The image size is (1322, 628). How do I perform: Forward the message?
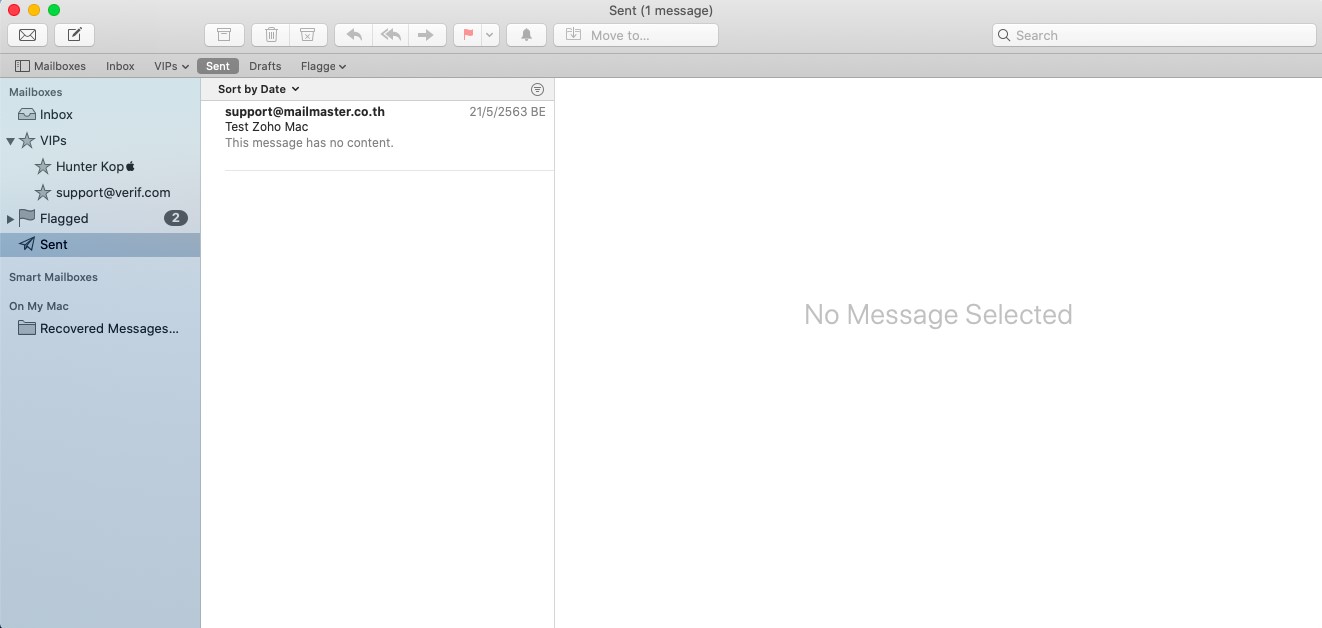pos(426,35)
